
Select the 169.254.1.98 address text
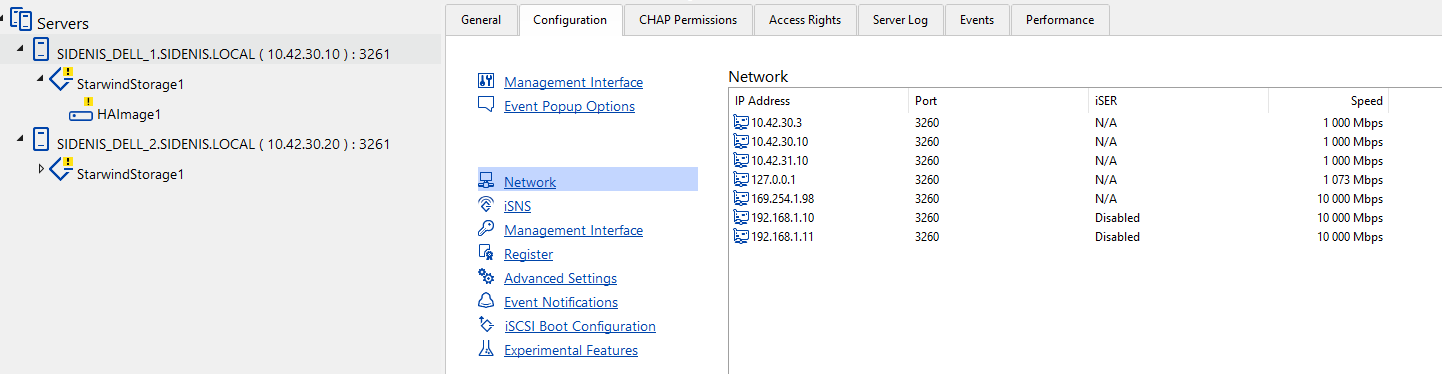coord(782,199)
